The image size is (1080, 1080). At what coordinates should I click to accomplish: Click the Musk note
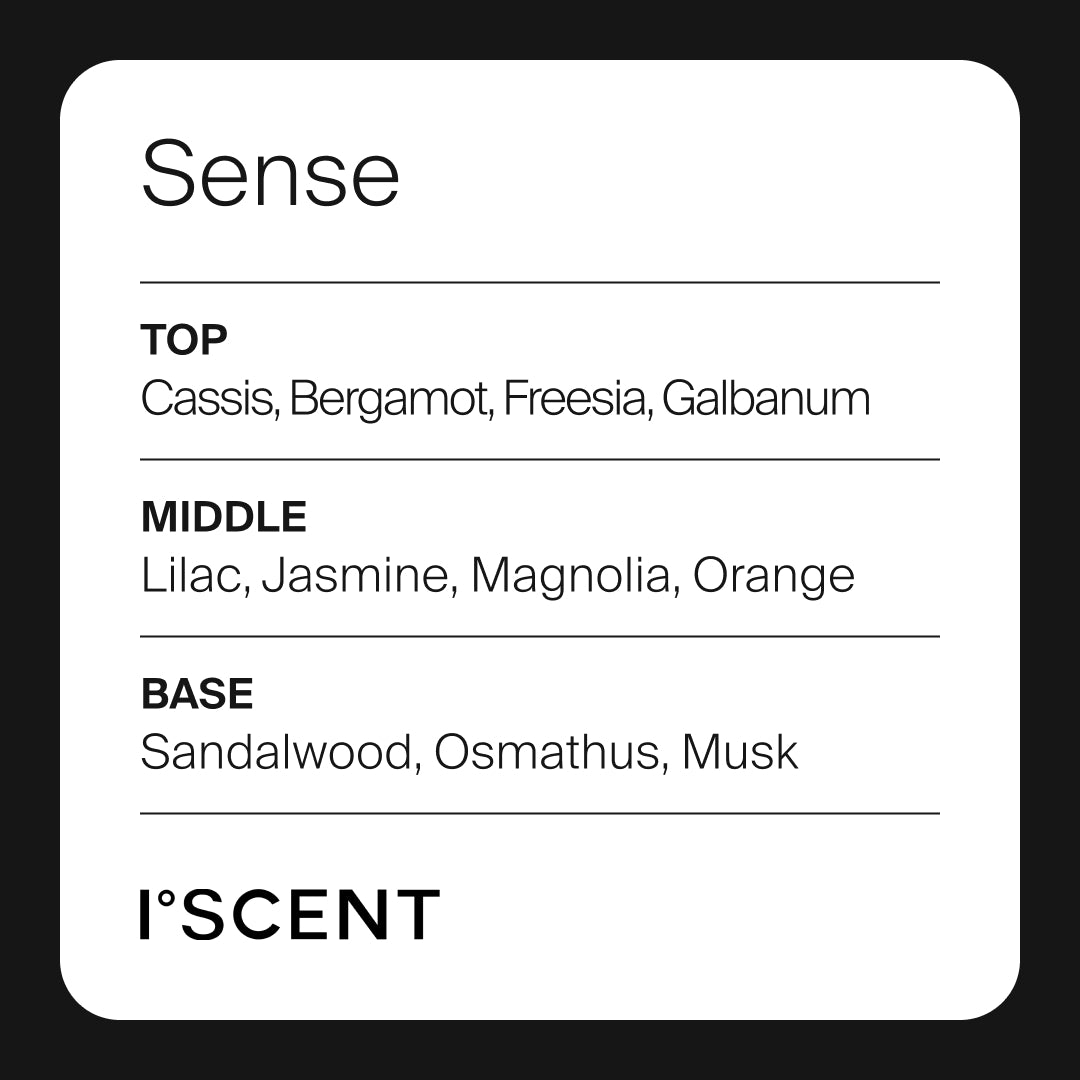click(x=740, y=753)
